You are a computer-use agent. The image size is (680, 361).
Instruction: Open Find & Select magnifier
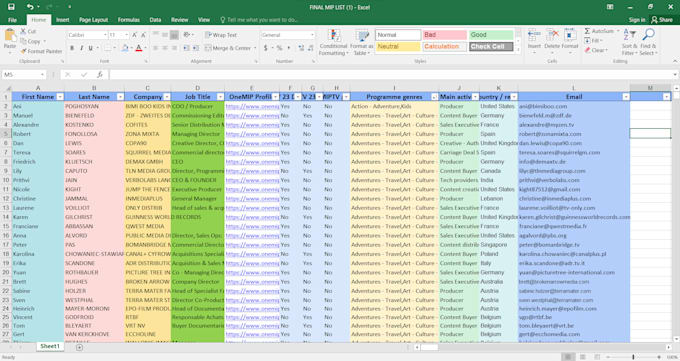click(648, 42)
